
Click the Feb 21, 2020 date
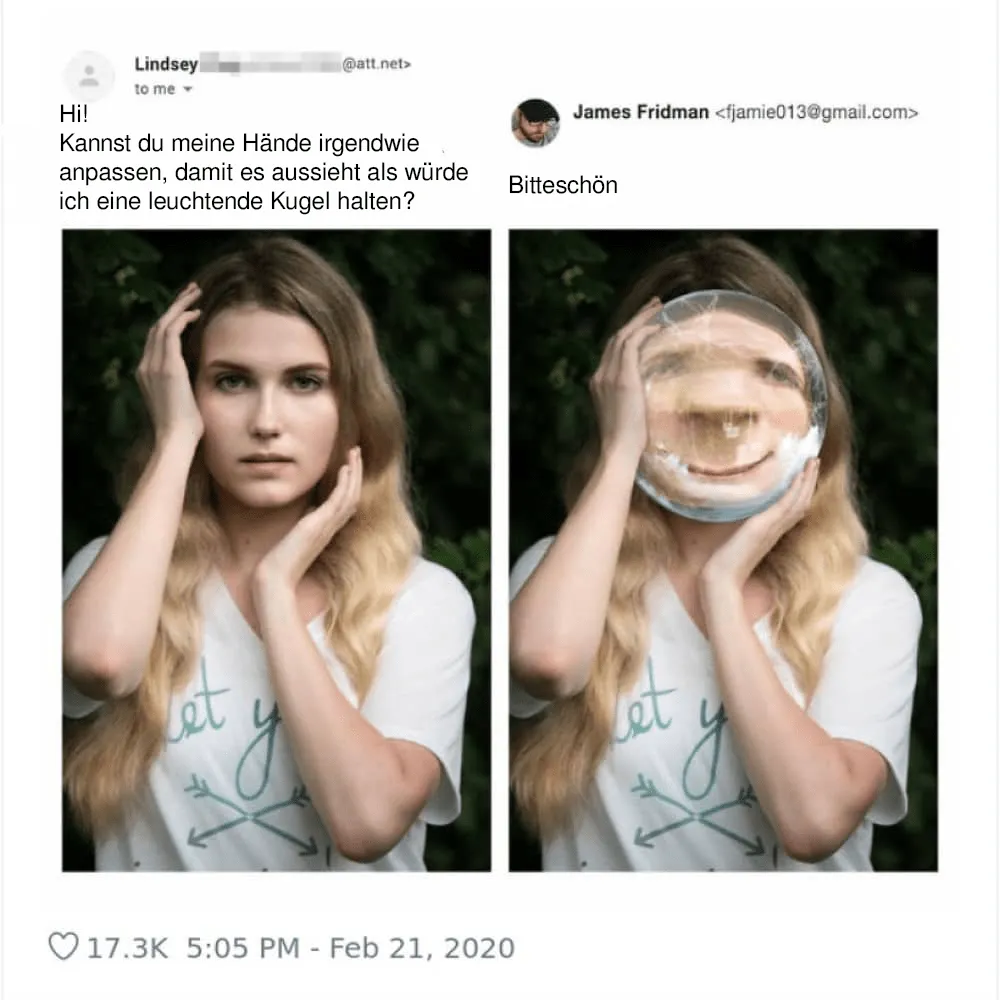click(x=422, y=948)
